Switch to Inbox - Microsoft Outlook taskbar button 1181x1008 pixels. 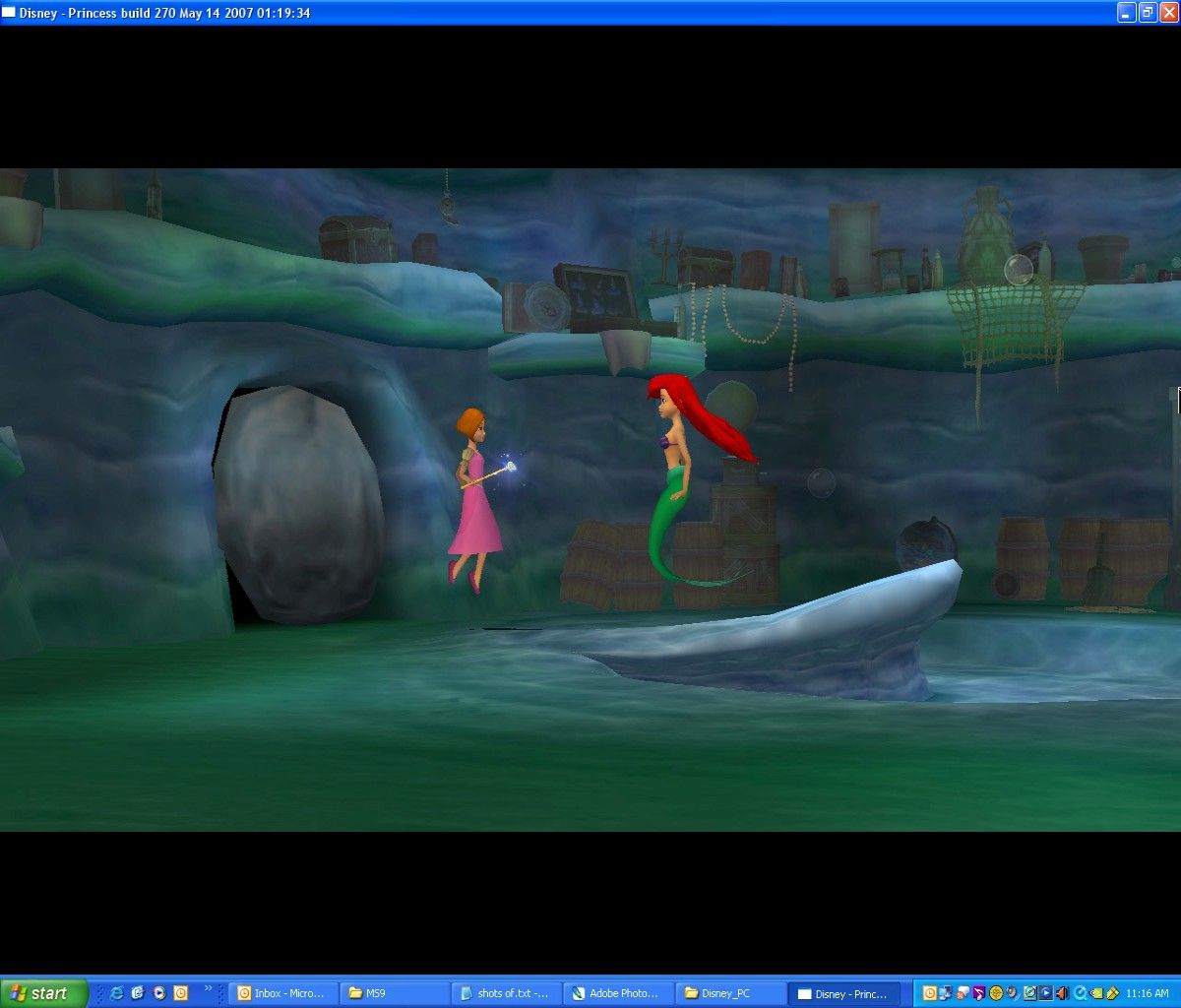(283, 994)
